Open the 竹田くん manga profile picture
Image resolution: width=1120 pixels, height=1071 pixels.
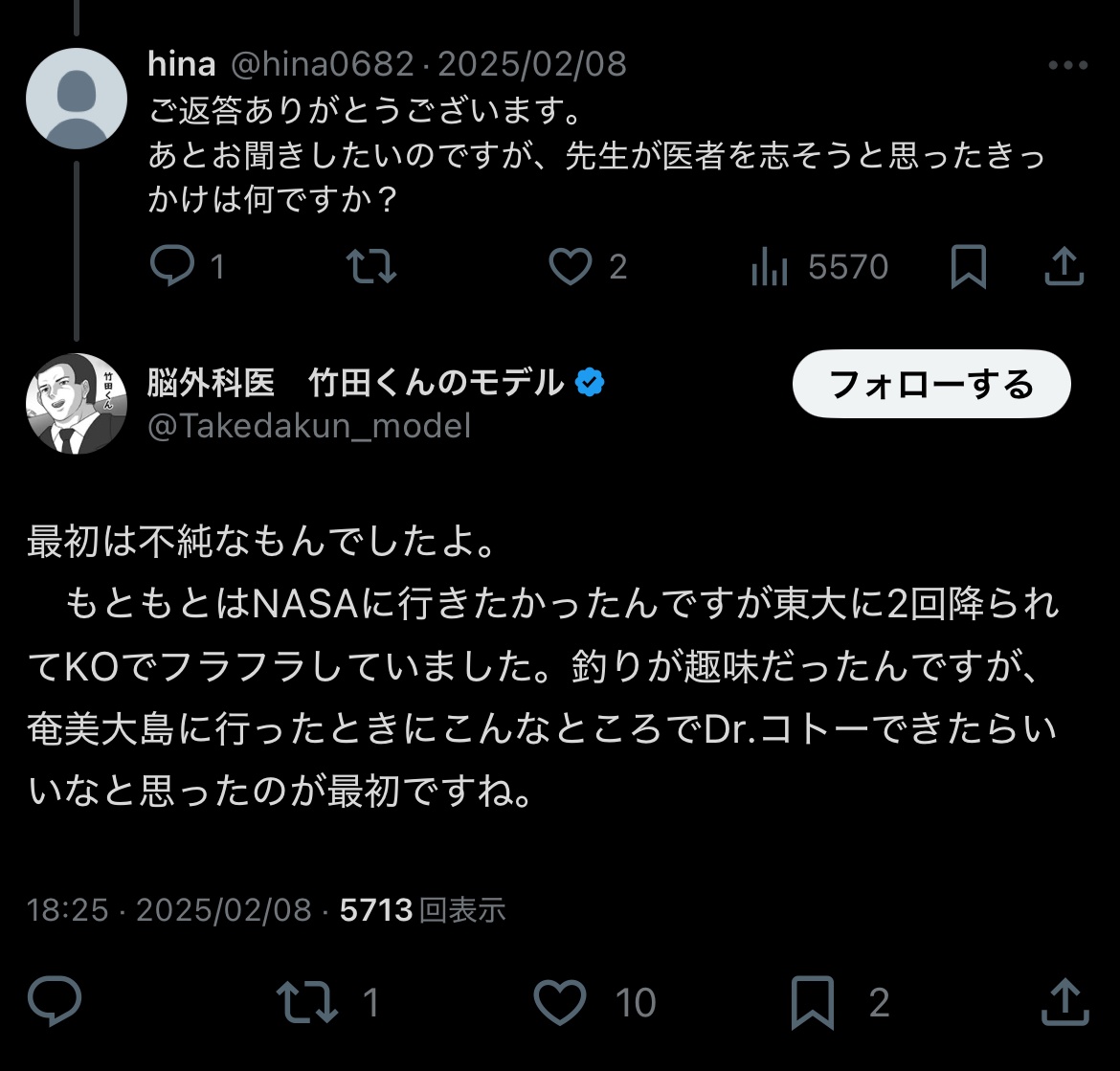coord(76,403)
